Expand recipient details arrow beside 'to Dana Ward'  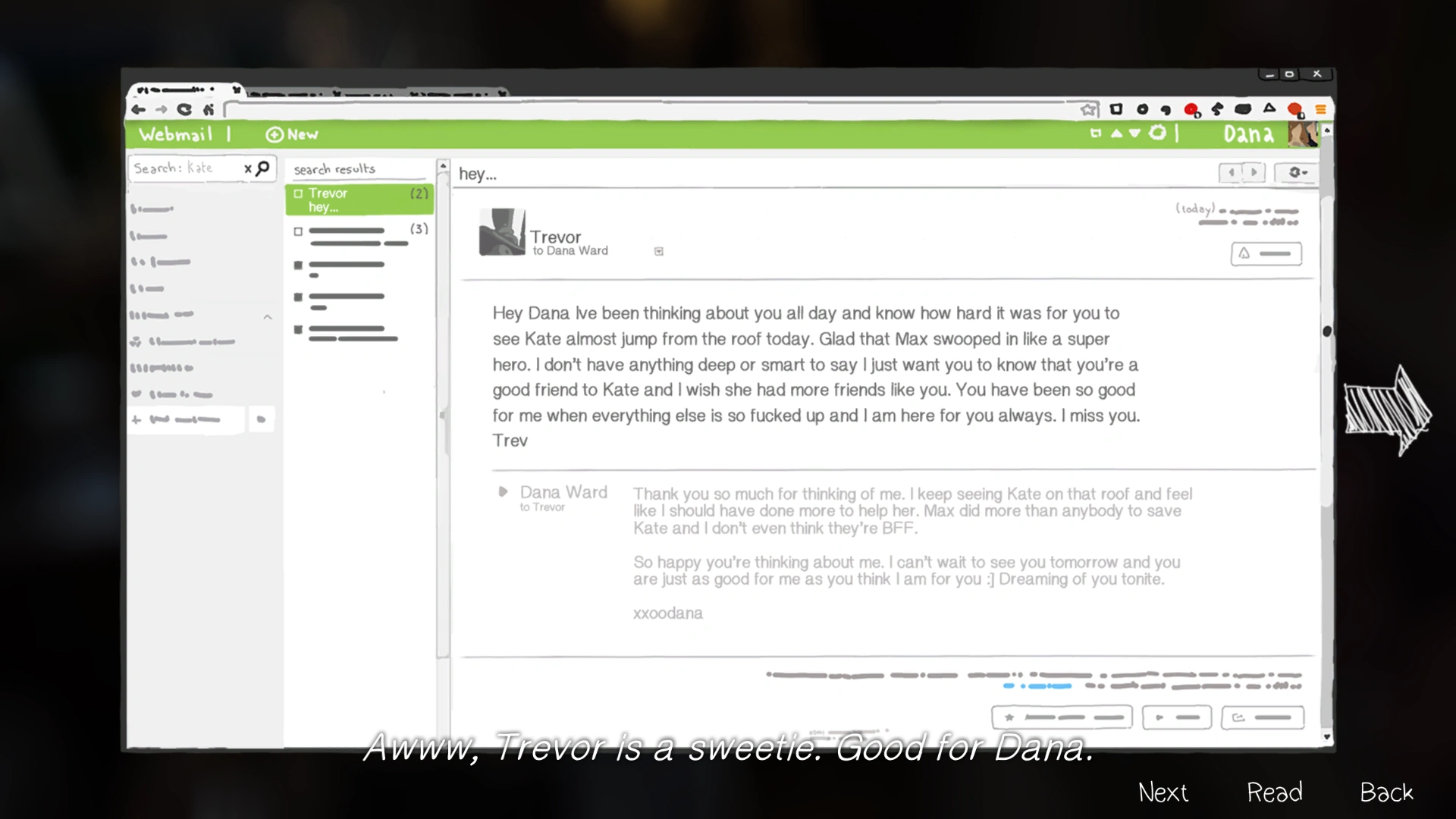(658, 252)
